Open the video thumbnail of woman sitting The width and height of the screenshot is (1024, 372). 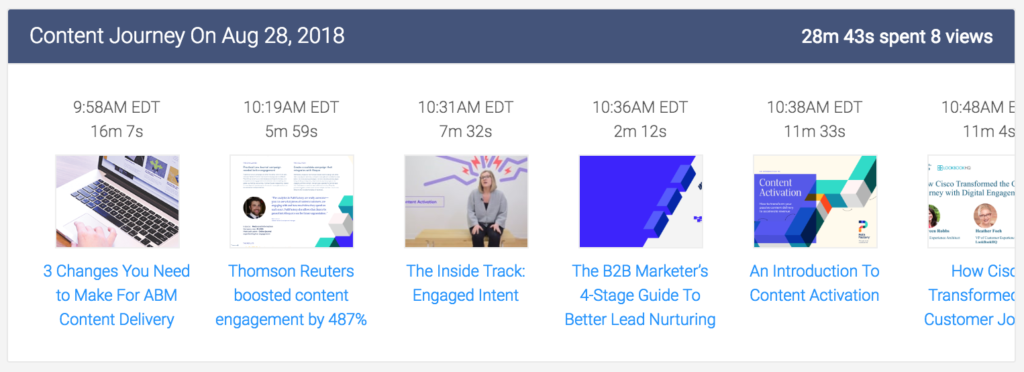[x=466, y=201]
